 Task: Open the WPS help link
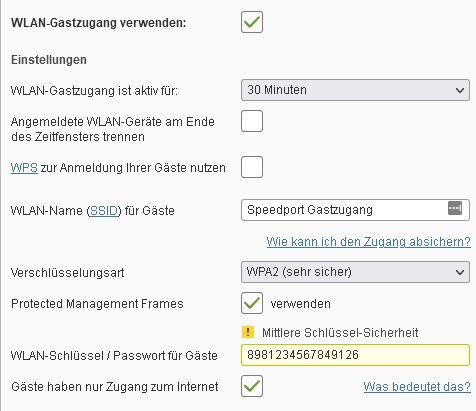24,167
